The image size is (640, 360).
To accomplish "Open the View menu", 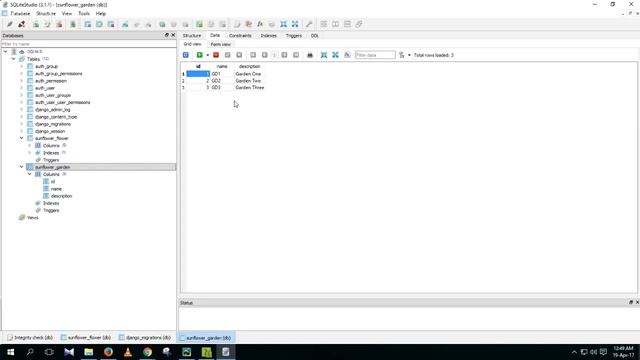I will [67, 13].
